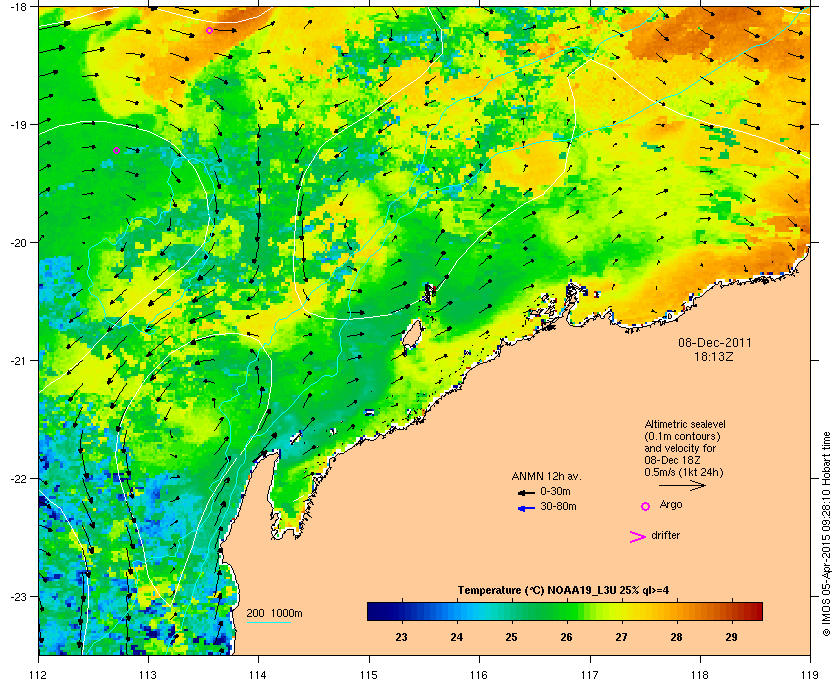
Task: Click the 'drifter' legend label
Action: point(665,535)
